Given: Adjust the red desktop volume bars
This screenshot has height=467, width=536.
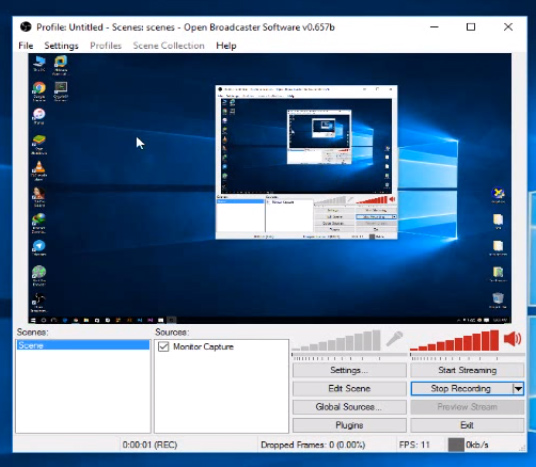Looking at the screenshot, I should pyautogui.click(x=454, y=341).
